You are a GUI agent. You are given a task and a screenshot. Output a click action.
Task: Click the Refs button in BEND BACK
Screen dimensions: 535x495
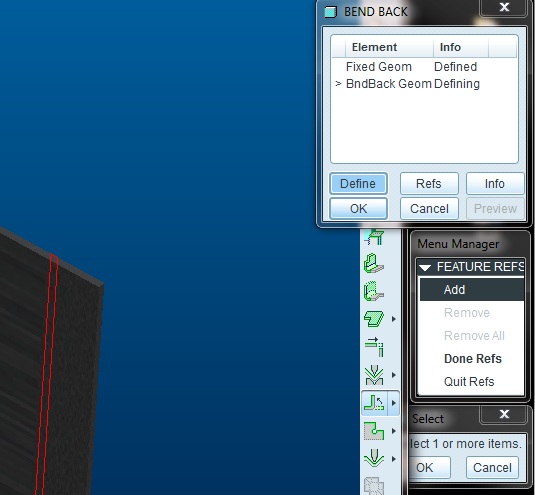[x=429, y=184]
